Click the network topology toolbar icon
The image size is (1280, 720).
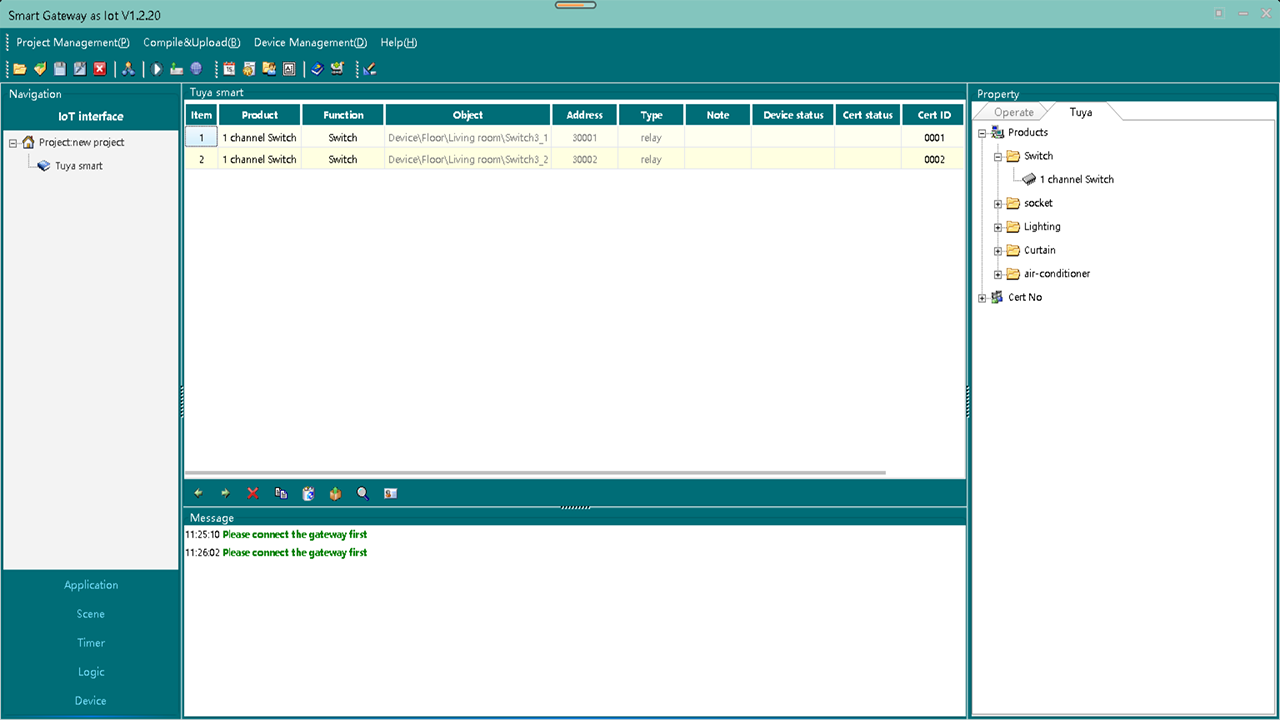[128, 69]
